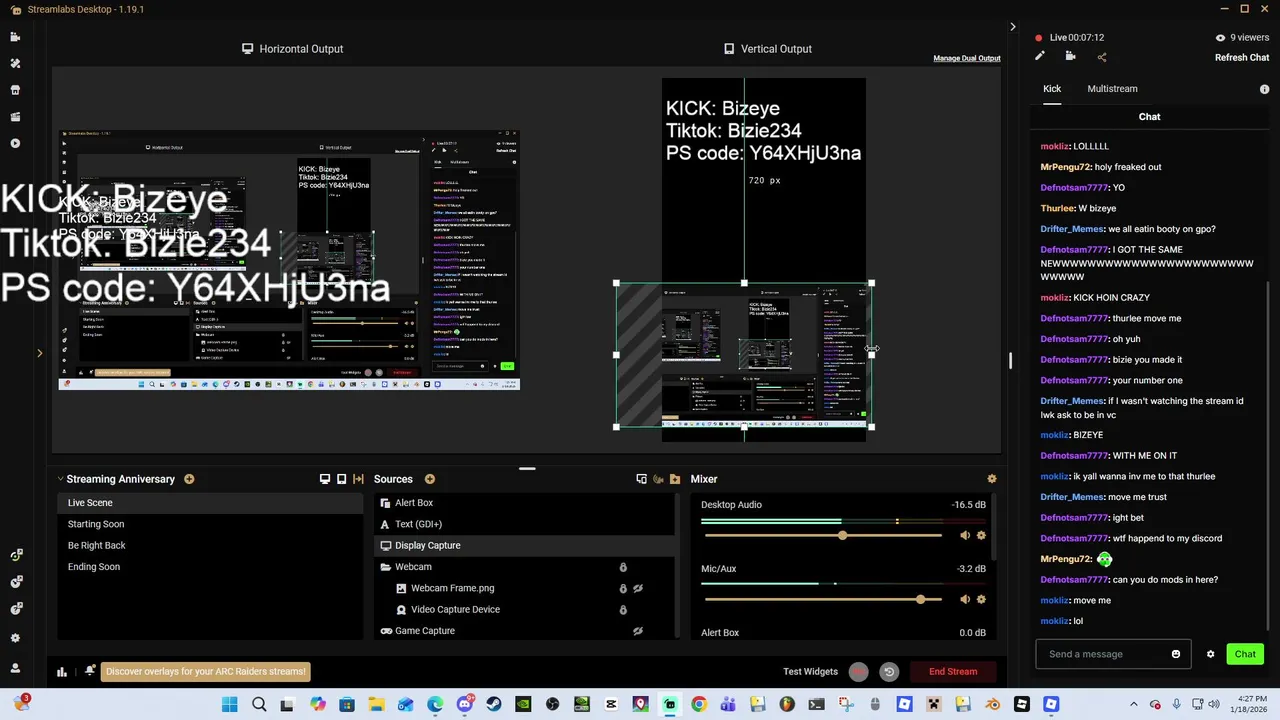The height and width of the screenshot is (720, 1280).
Task: Select the Display Capture source
Action: pyautogui.click(x=526, y=546)
